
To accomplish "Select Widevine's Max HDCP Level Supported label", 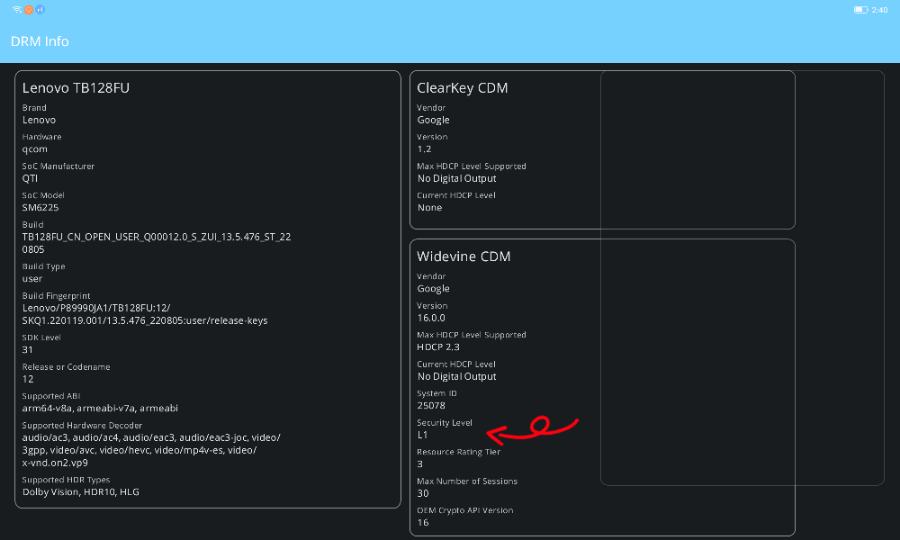I will [x=471, y=335].
